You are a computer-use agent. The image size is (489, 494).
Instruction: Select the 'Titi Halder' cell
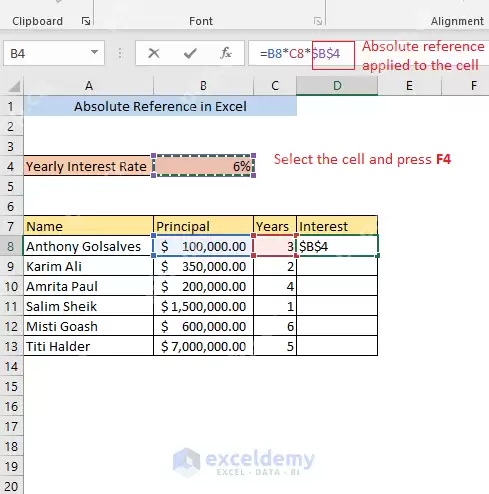click(88, 346)
